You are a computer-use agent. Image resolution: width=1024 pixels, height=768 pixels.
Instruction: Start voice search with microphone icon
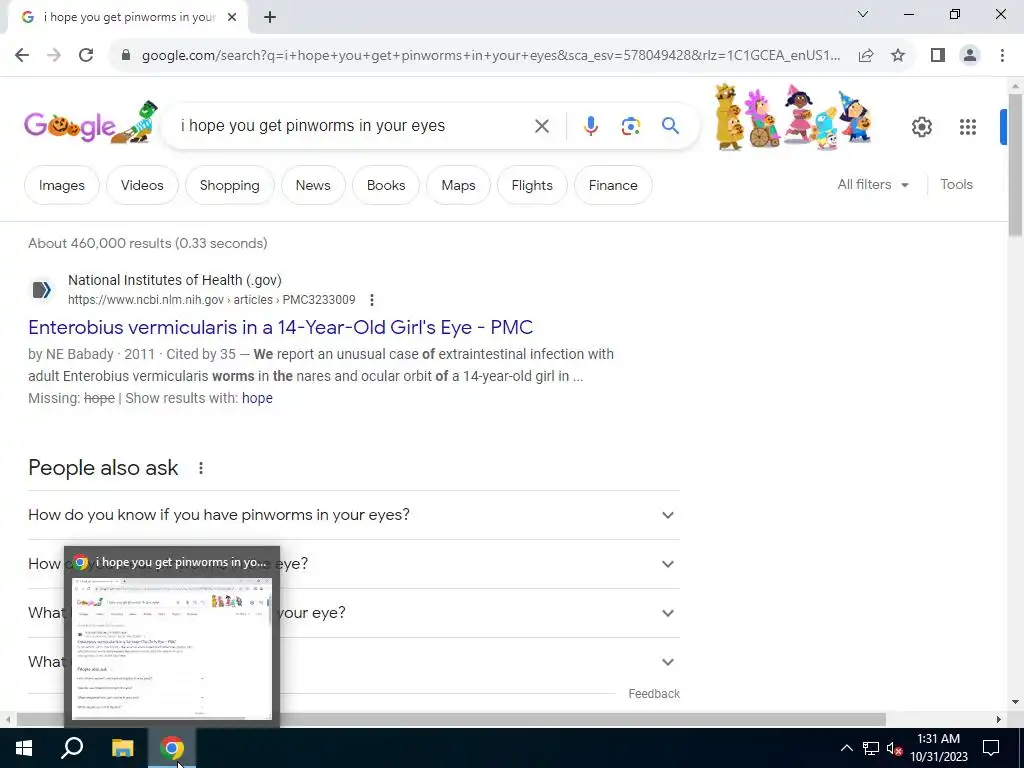tap(590, 126)
